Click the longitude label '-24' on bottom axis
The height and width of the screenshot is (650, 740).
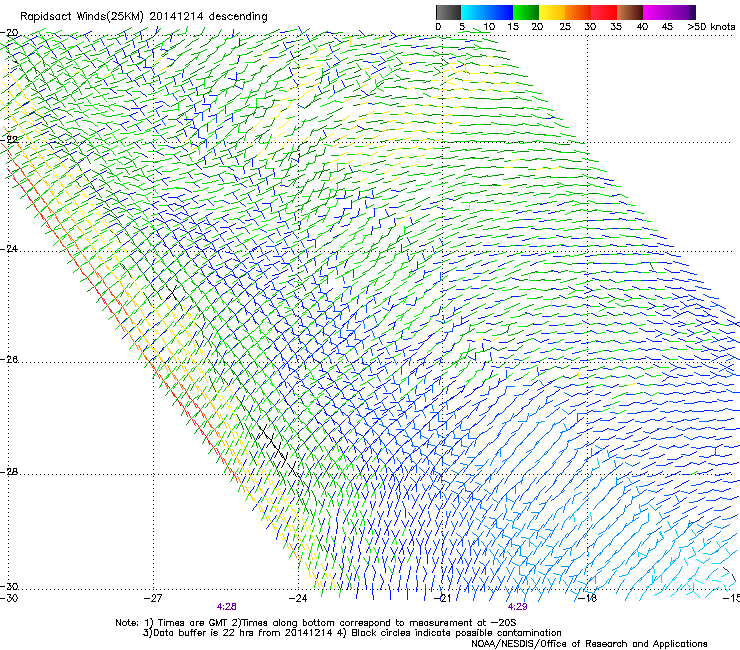point(298,598)
